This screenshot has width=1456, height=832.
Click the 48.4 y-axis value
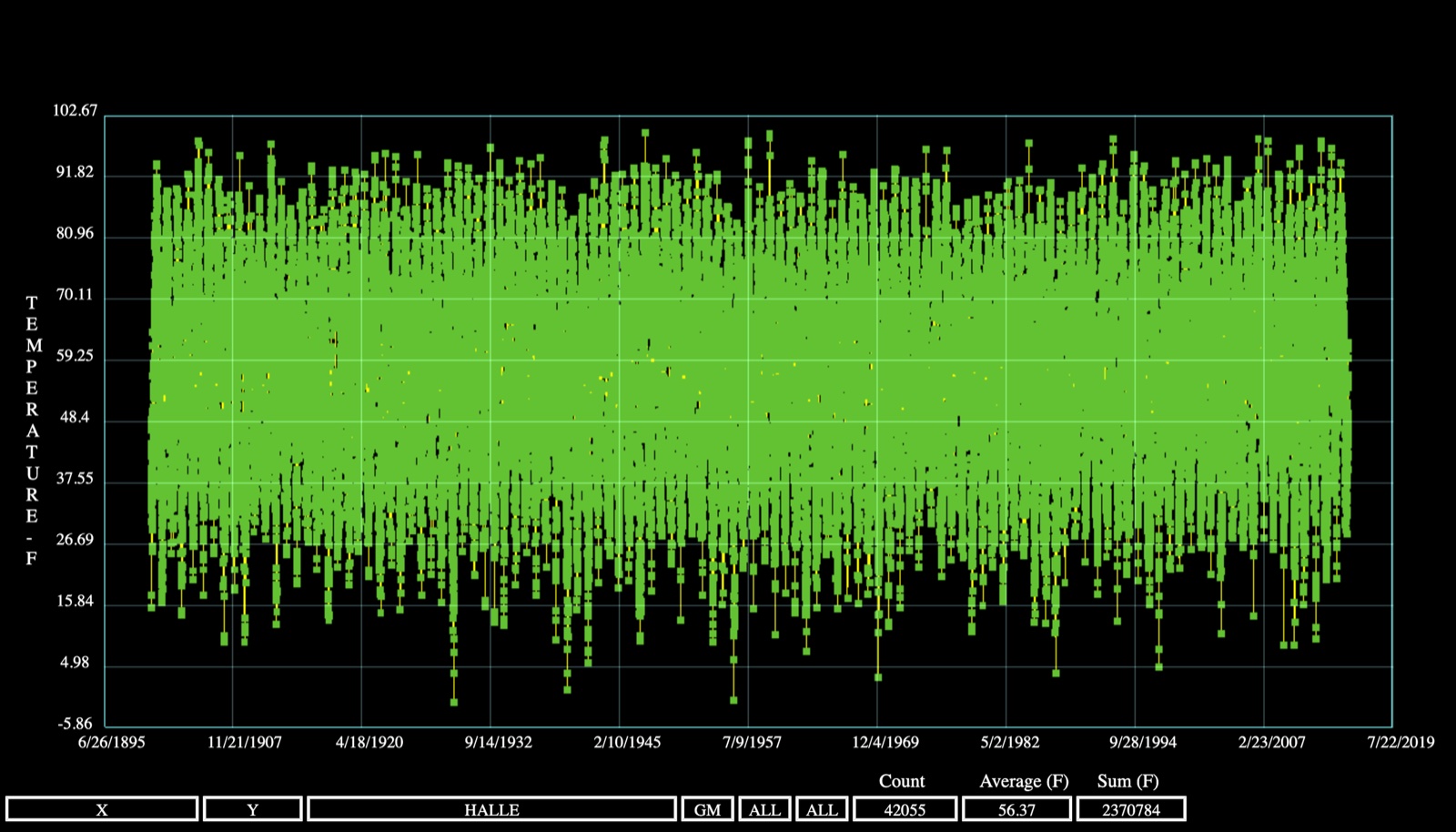tap(75, 417)
